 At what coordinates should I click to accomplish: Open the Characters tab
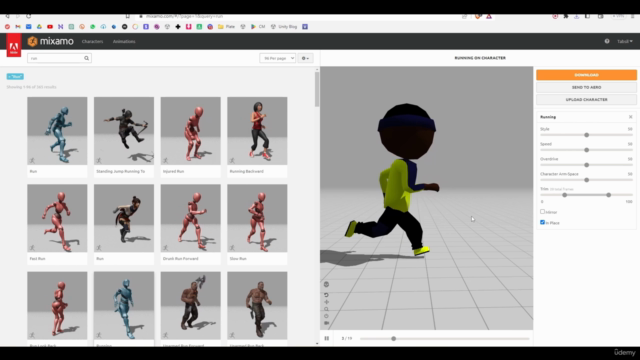pyautogui.click(x=92, y=41)
